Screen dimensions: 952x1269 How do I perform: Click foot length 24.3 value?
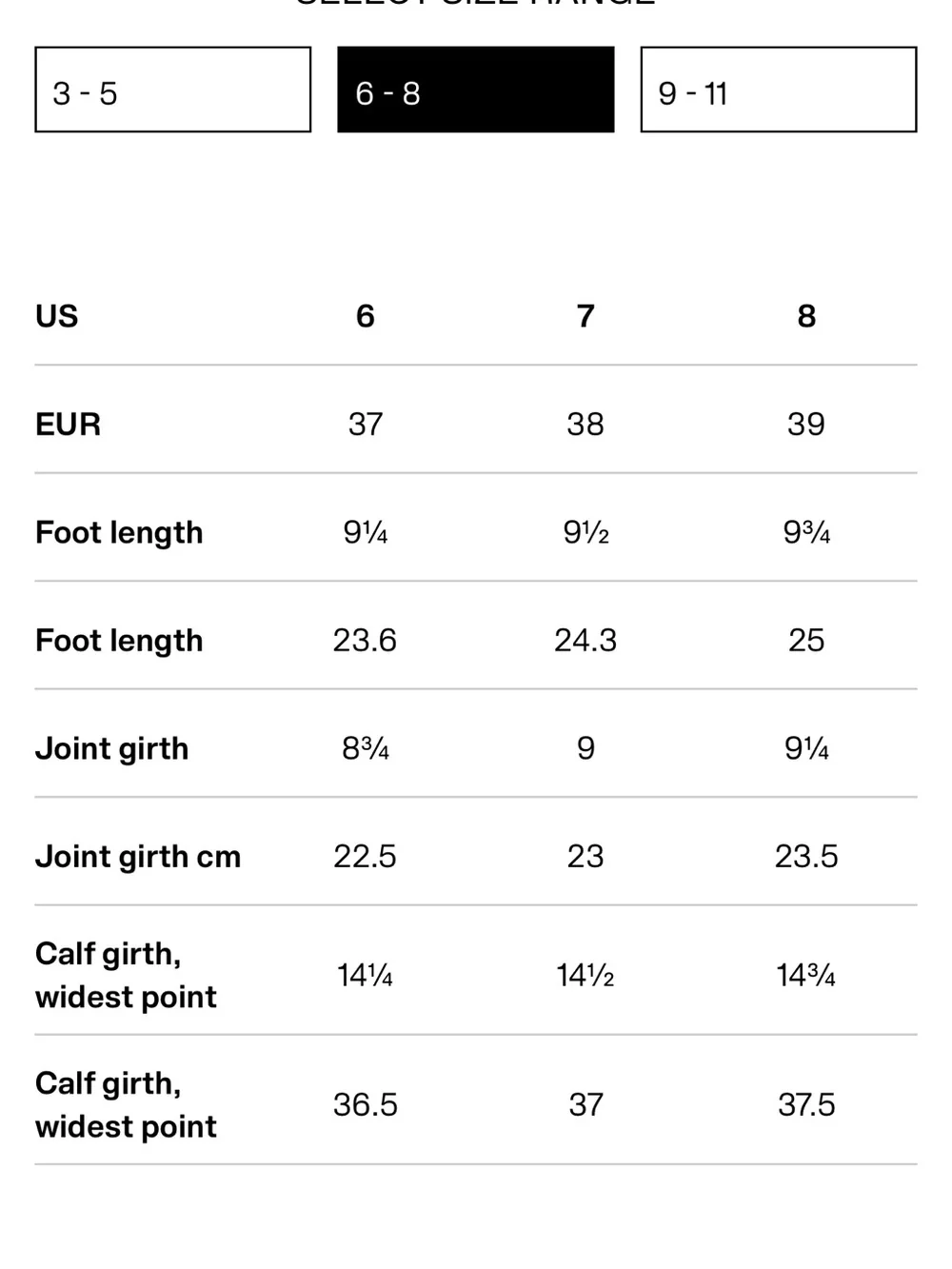pyautogui.click(x=585, y=640)
